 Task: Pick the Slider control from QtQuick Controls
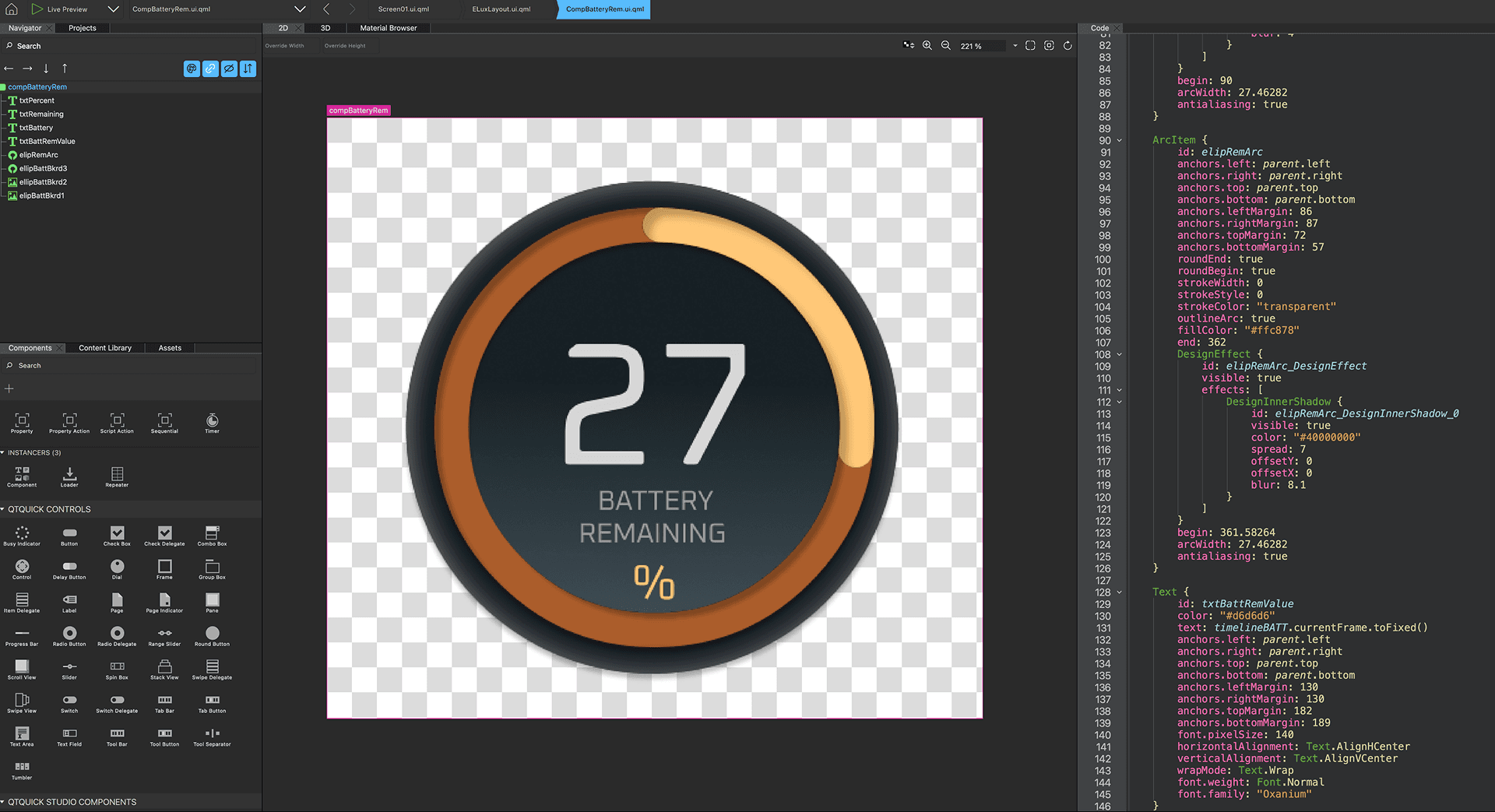(69, 666)
